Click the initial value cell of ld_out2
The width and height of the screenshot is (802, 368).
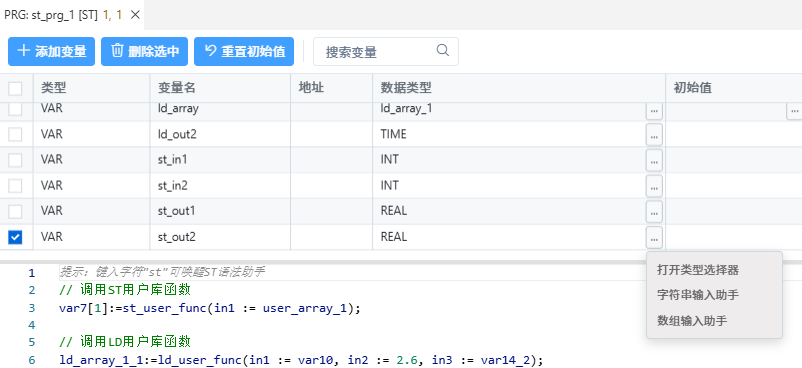point(734,134)
